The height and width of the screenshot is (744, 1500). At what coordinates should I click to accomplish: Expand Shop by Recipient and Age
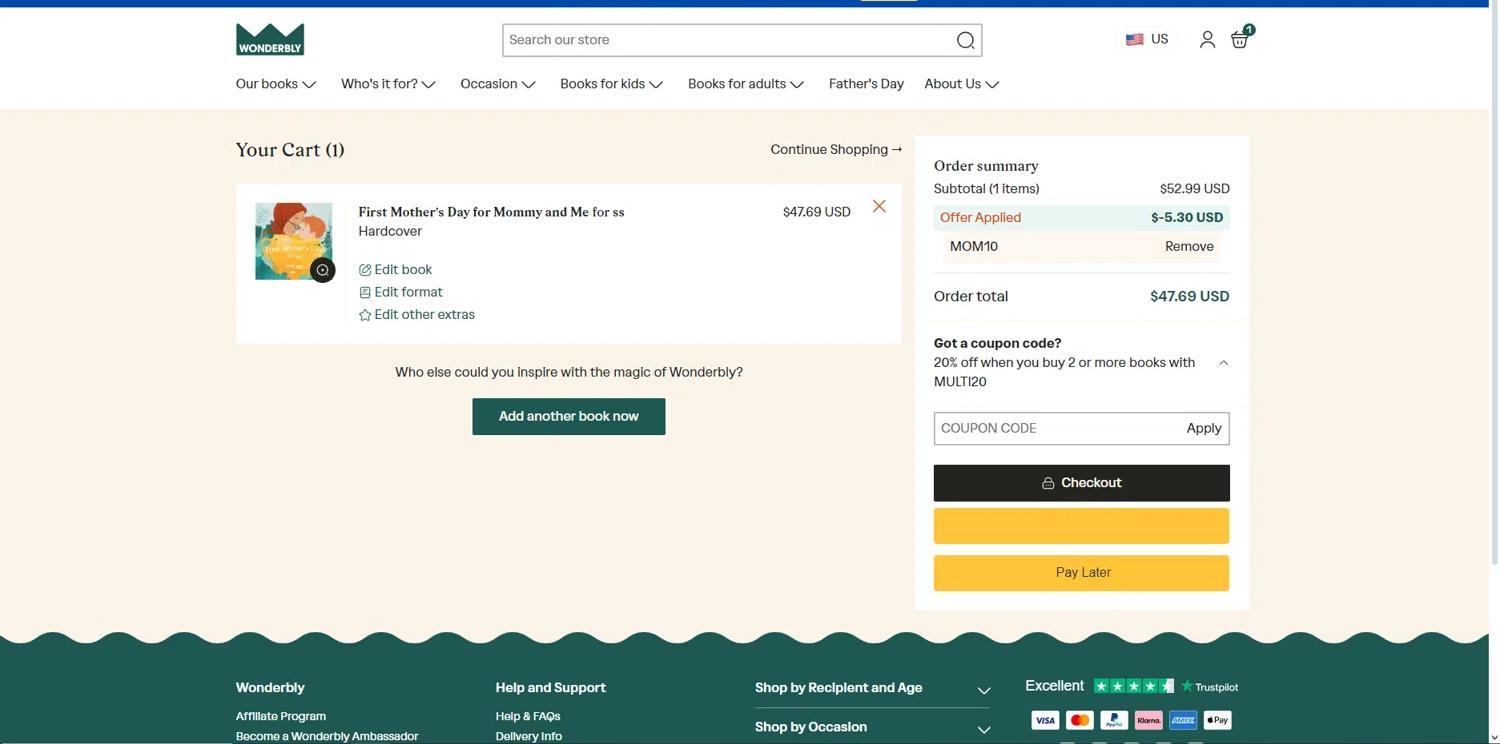pyautogui.click(x=872, y=688)
